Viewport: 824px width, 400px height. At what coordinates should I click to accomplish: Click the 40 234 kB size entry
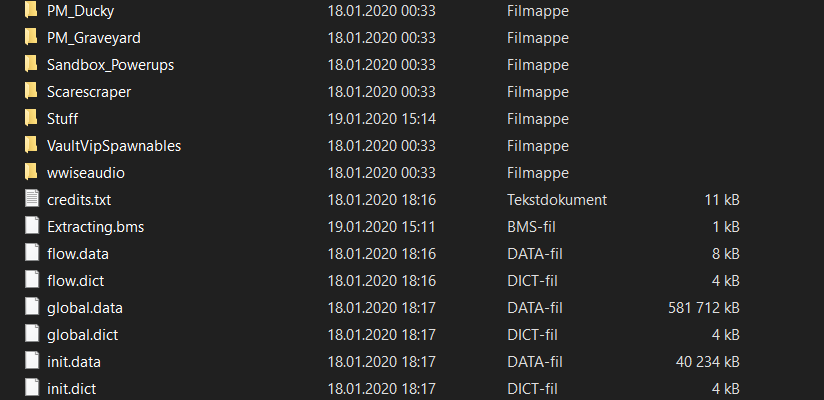[x=707, y=362]
